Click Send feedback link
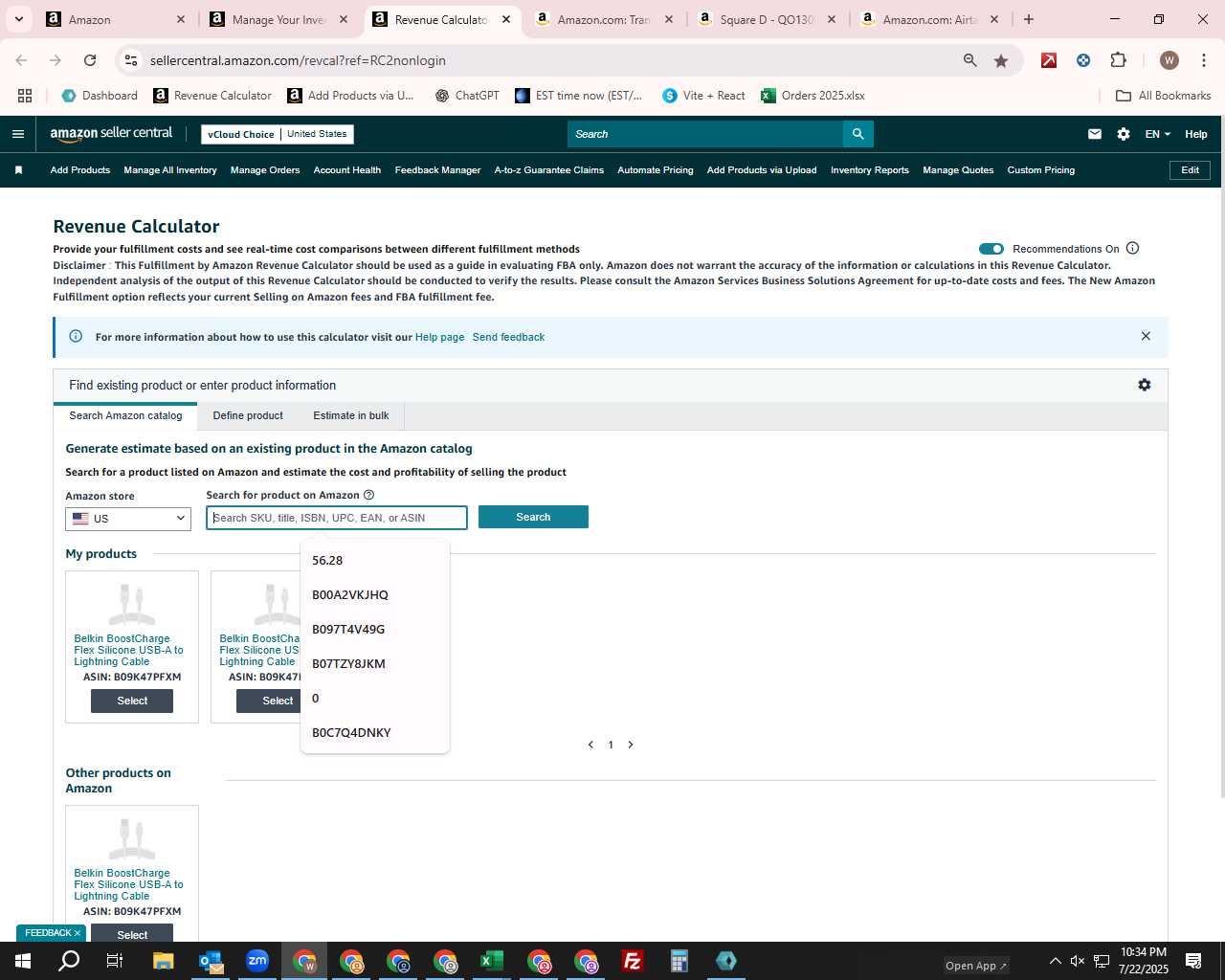The image size is (1225, 980). [508, 337]
